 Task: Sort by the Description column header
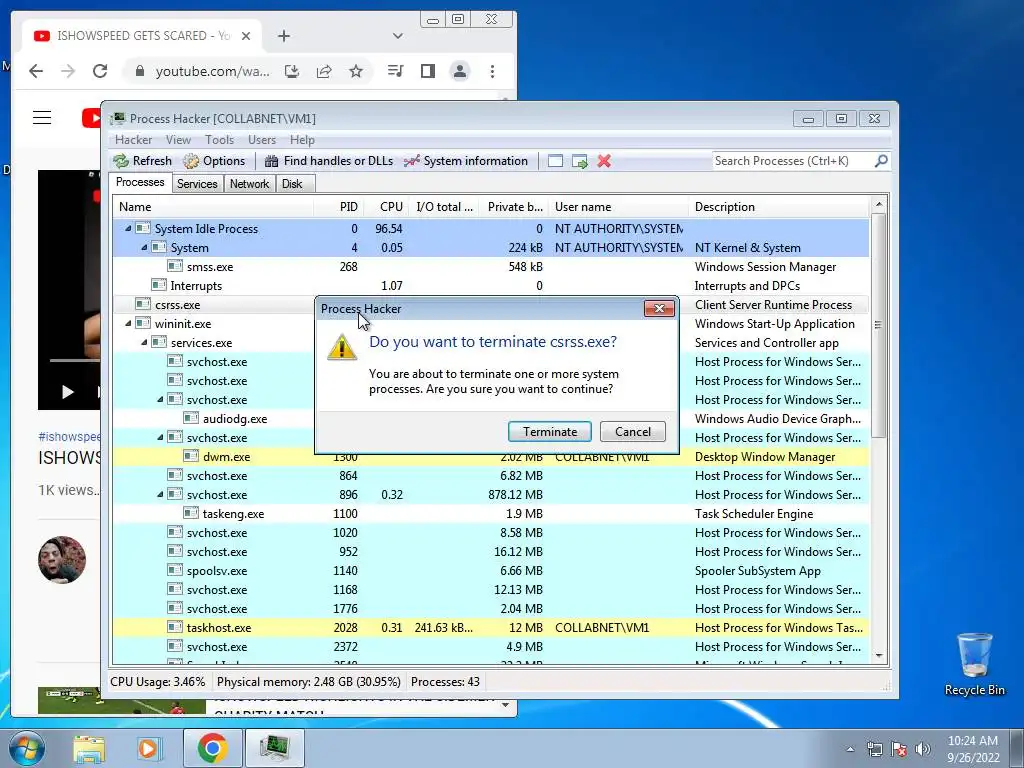779,206
